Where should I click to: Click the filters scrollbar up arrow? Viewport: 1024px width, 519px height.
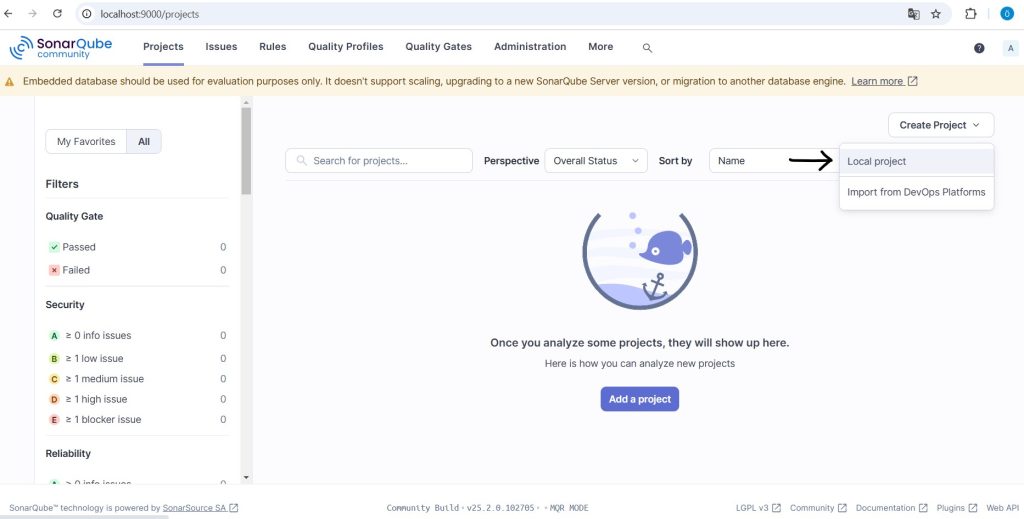click(x=246, y=102)
